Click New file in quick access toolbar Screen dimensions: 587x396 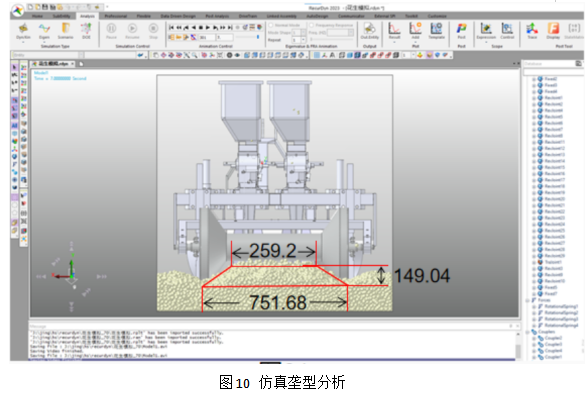pos(31,7)
